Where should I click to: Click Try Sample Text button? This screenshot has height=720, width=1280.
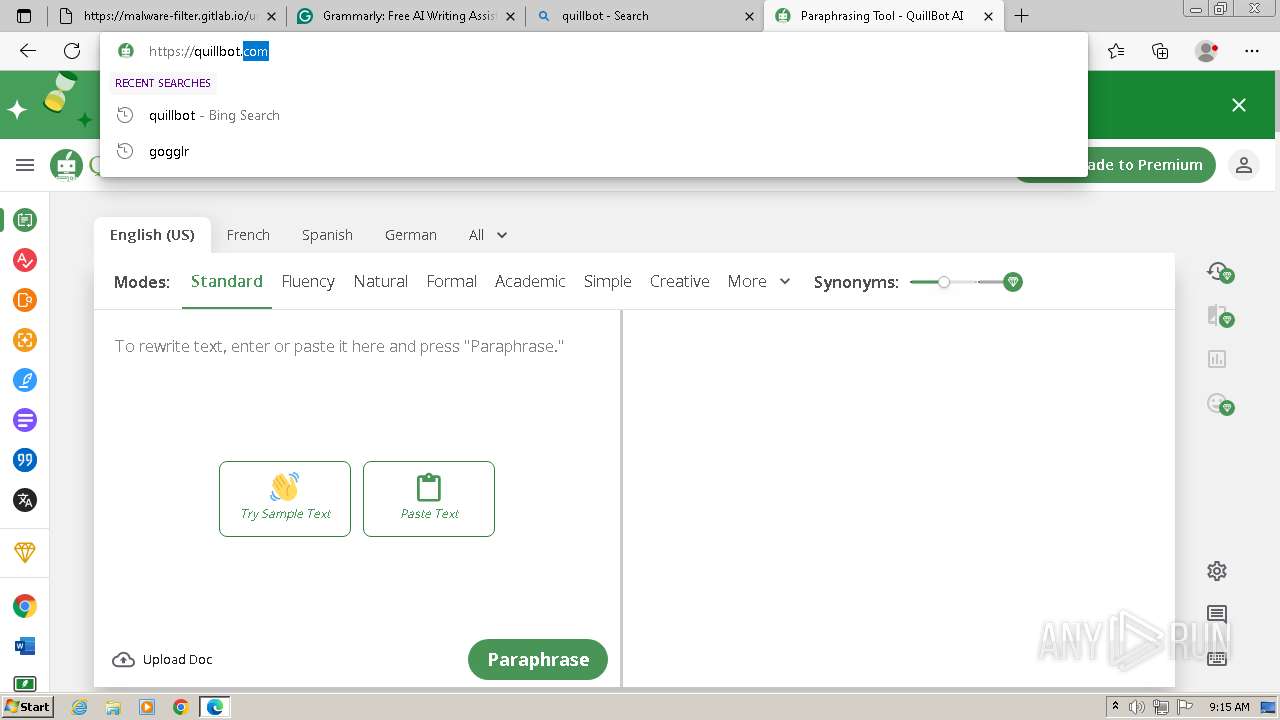coord(285,499)
